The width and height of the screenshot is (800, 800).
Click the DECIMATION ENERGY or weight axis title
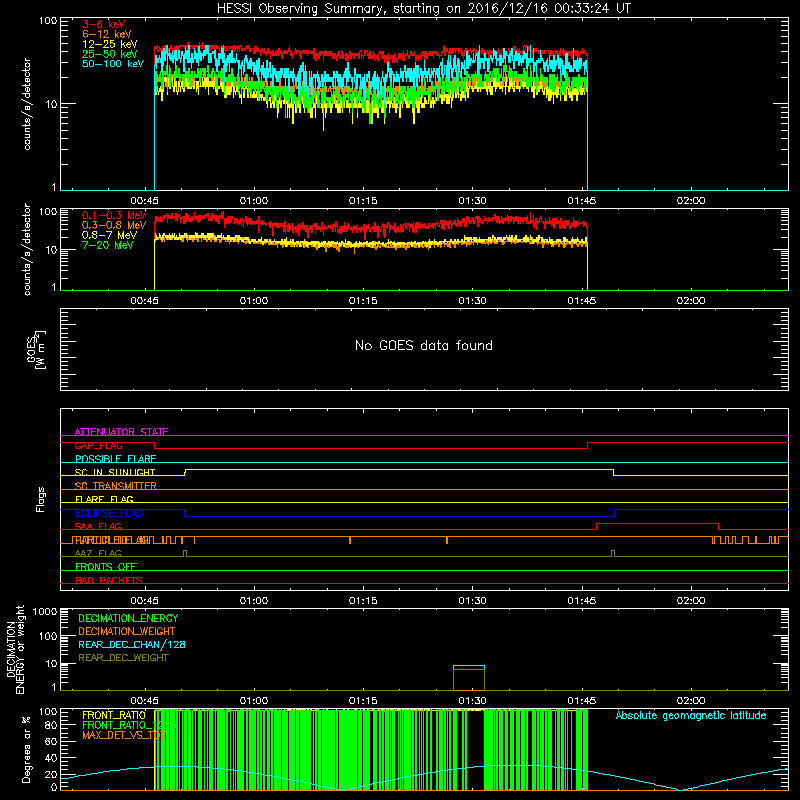pos(15,649)
